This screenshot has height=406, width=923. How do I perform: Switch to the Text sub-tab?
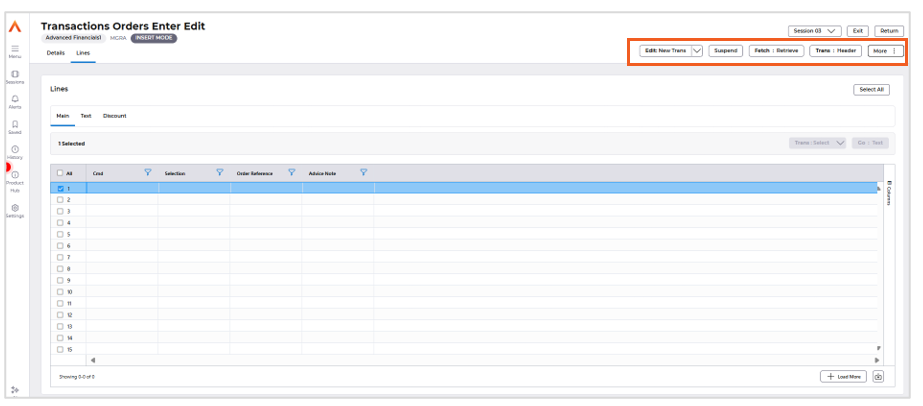[x=86, y=116]
